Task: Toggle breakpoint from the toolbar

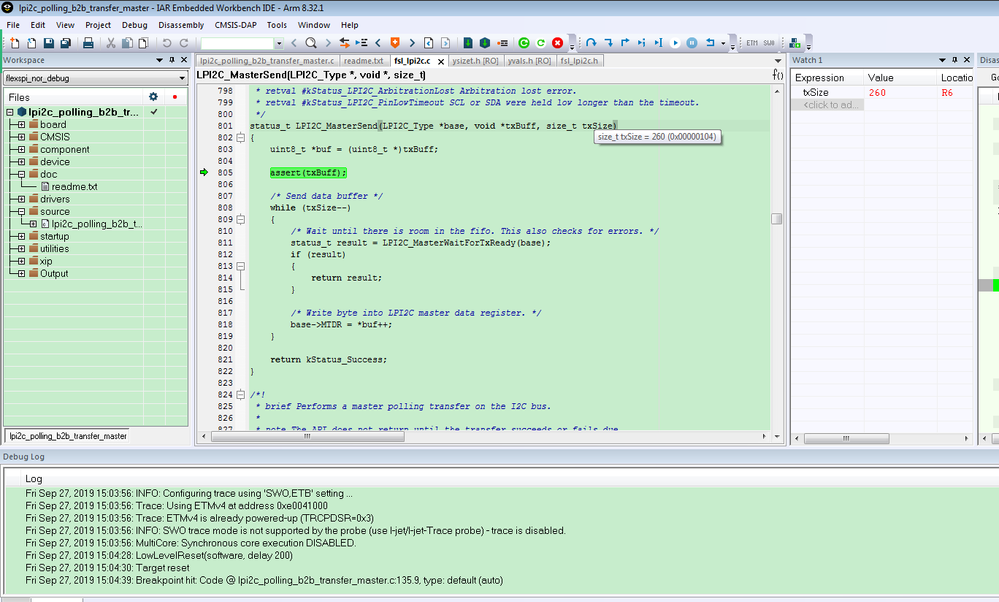Action: [503, 43]
